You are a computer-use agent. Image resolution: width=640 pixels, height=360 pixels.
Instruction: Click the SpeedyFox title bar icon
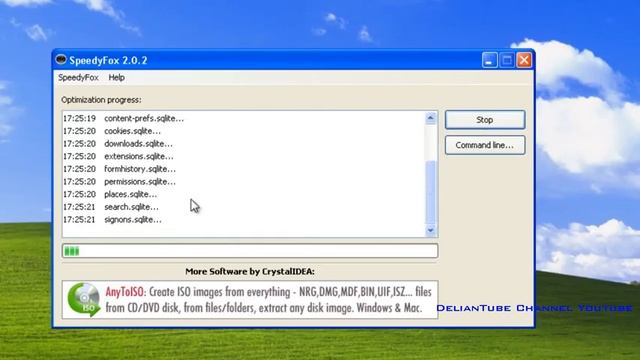point(61,60)
